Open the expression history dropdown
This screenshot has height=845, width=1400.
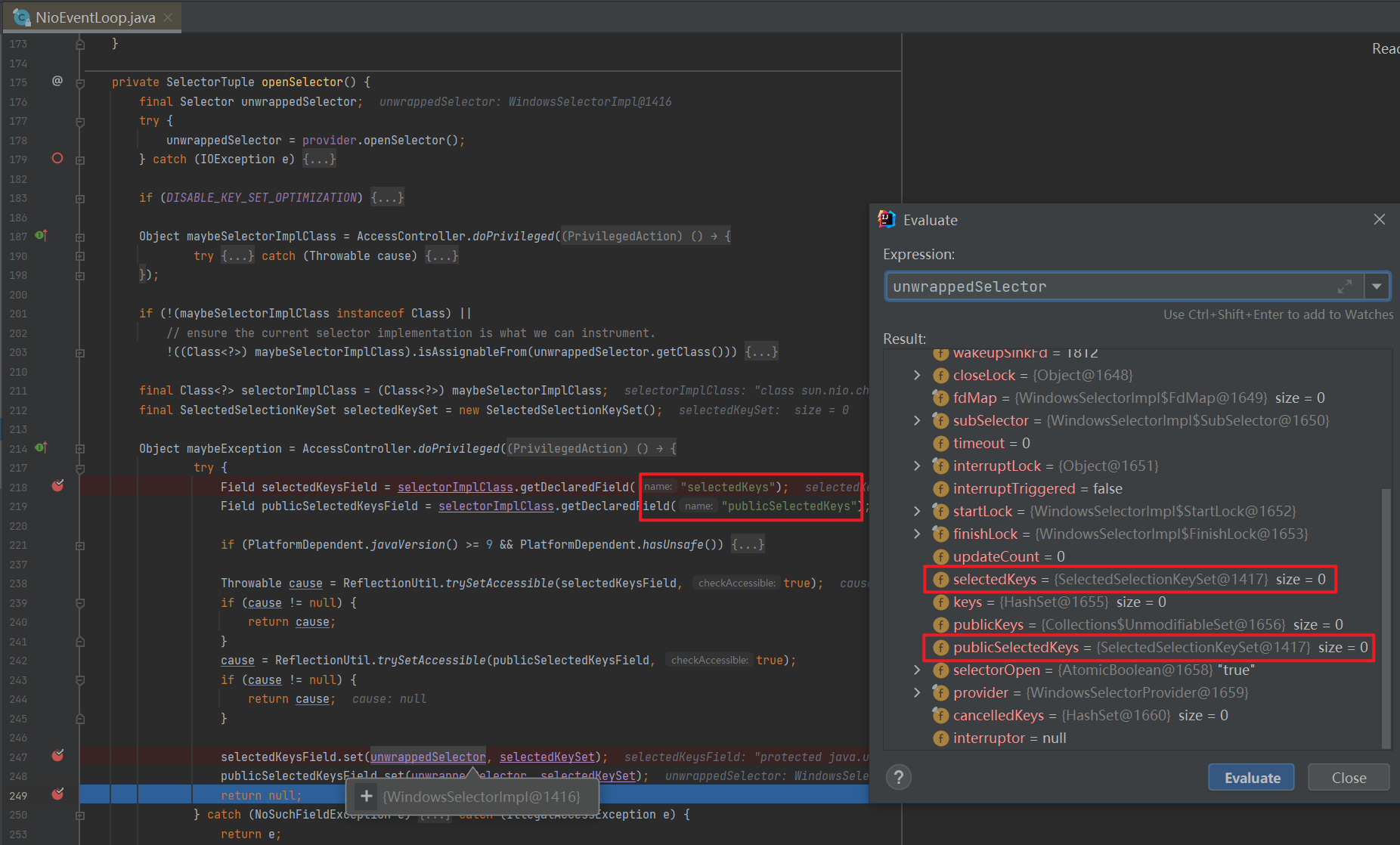tap(1377, 286)
